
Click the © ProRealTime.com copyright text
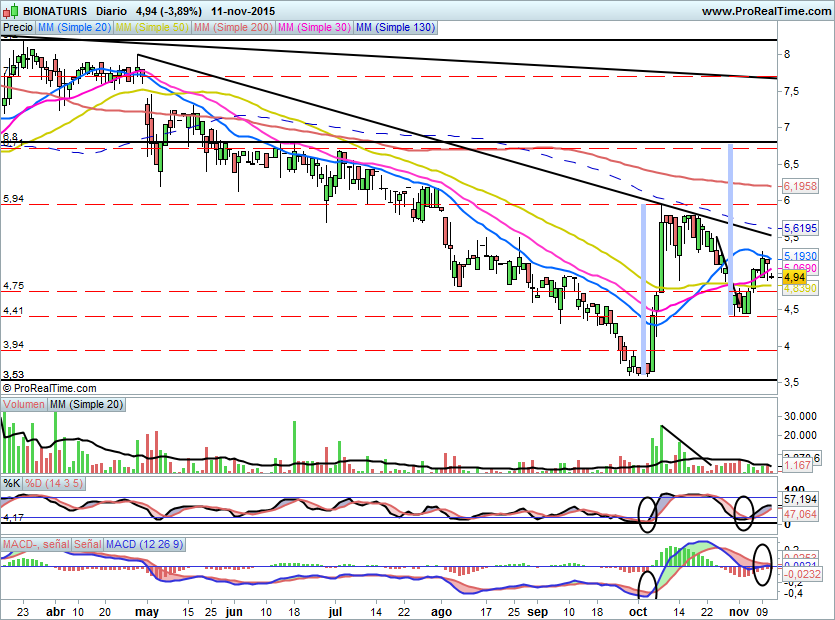coord(50,388)
